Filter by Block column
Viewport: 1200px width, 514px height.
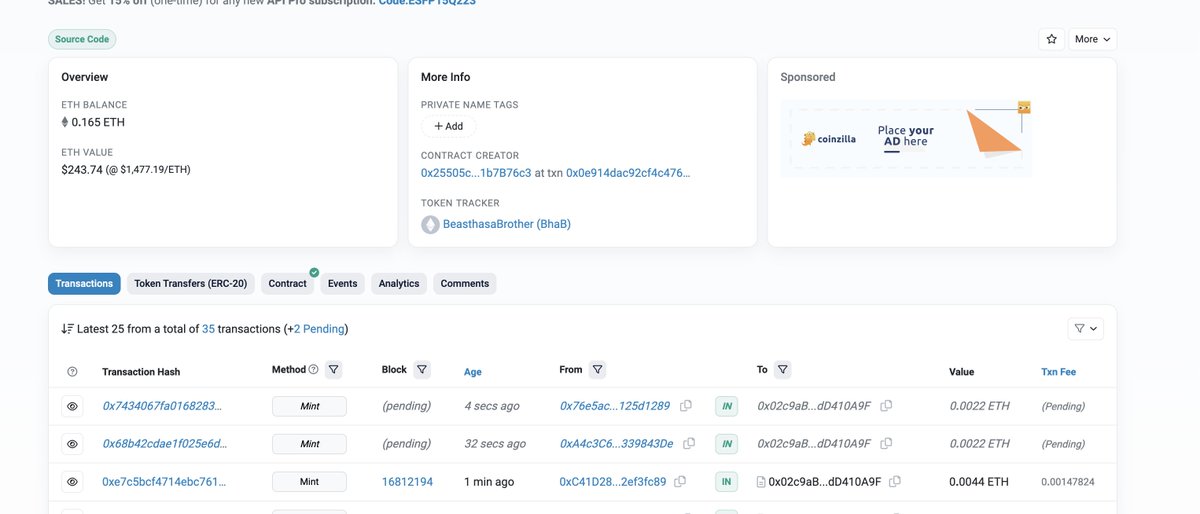(422, 370)
